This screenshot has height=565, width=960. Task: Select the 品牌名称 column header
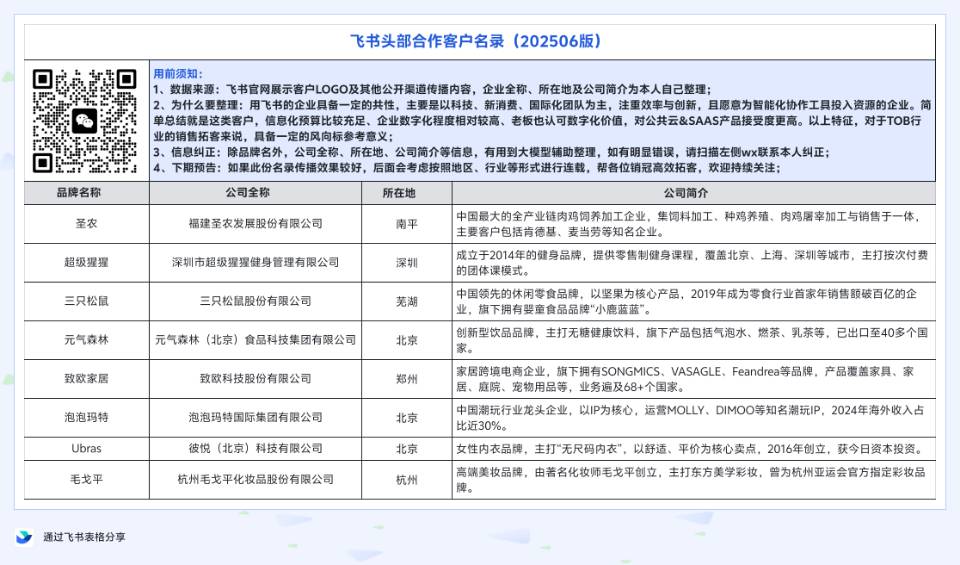click(86, 193)
